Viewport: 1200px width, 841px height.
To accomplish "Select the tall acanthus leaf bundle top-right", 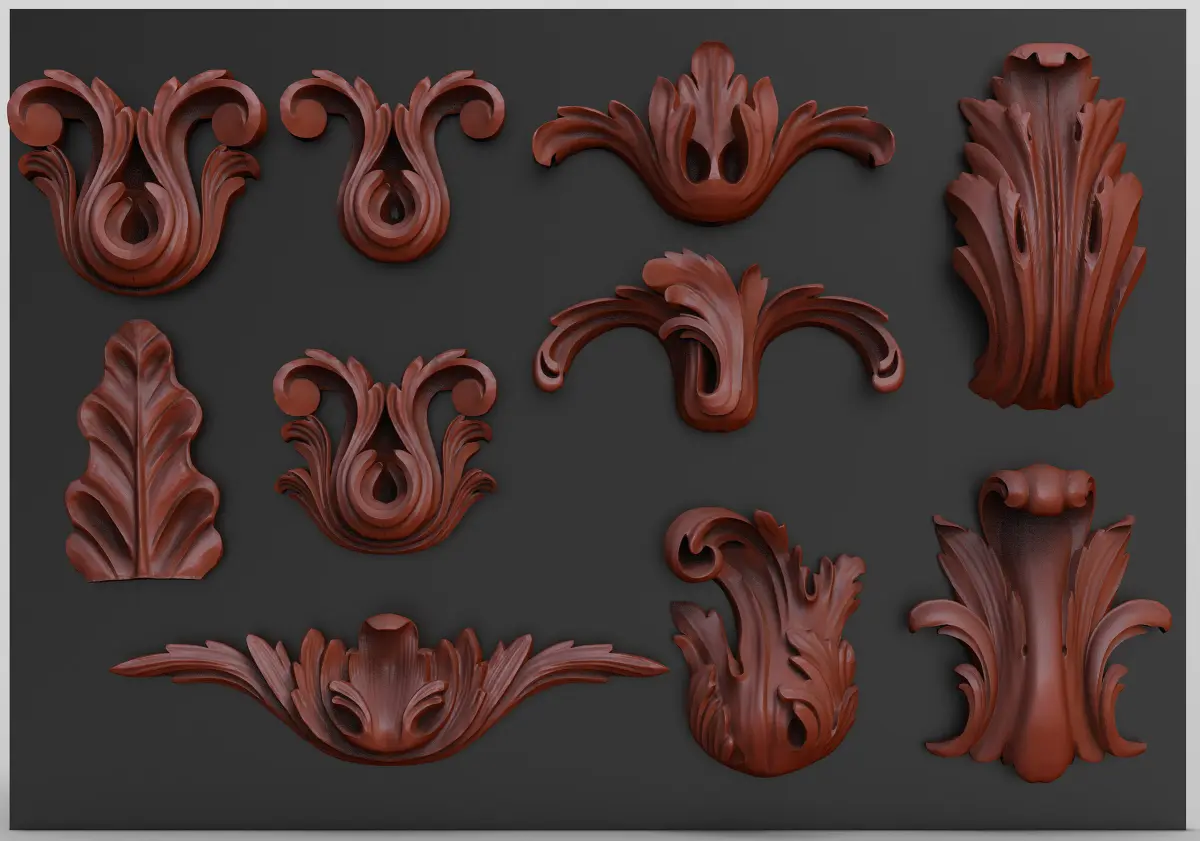I will click(1046, 226).
